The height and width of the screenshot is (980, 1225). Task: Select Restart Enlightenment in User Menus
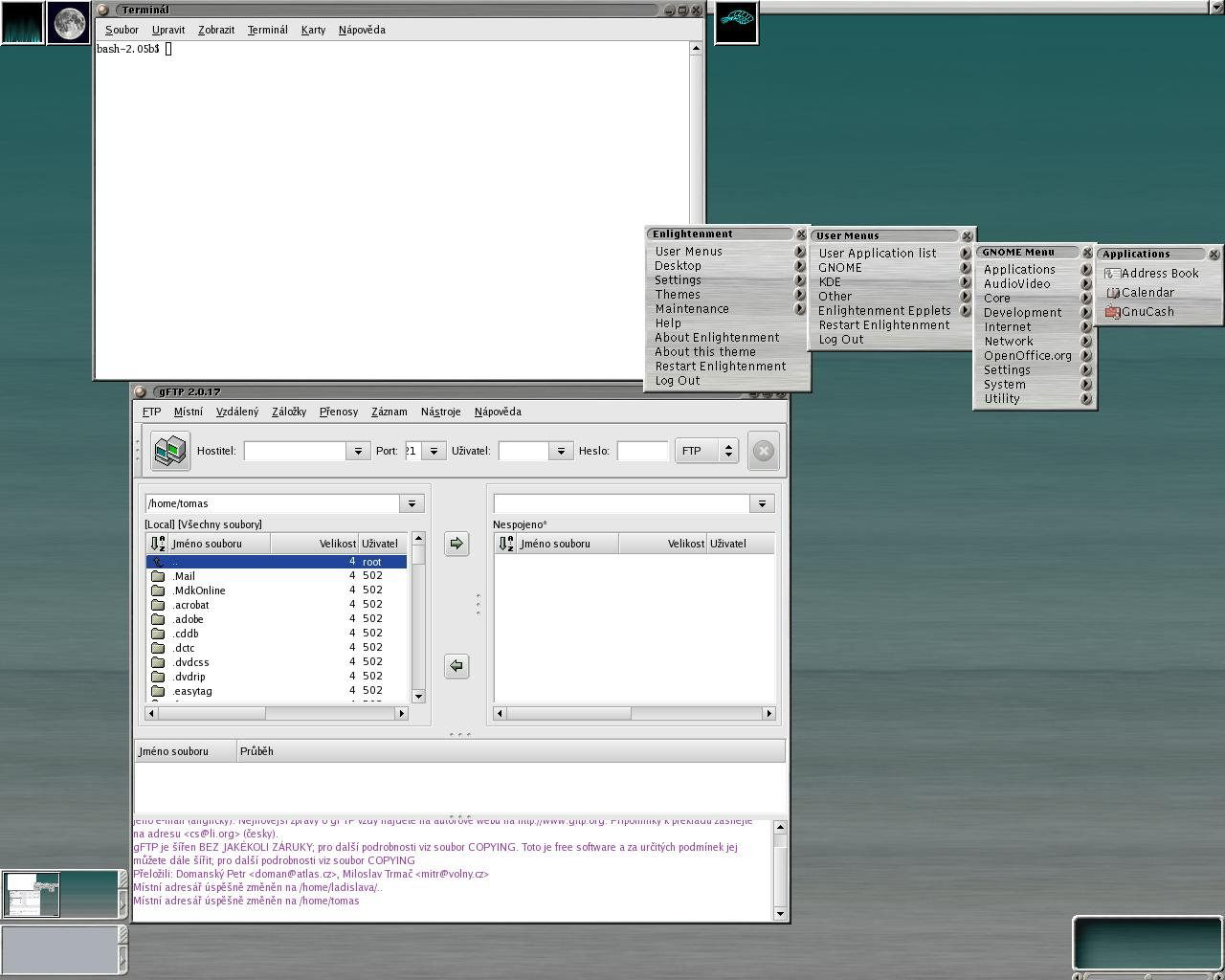coord(884,325)
